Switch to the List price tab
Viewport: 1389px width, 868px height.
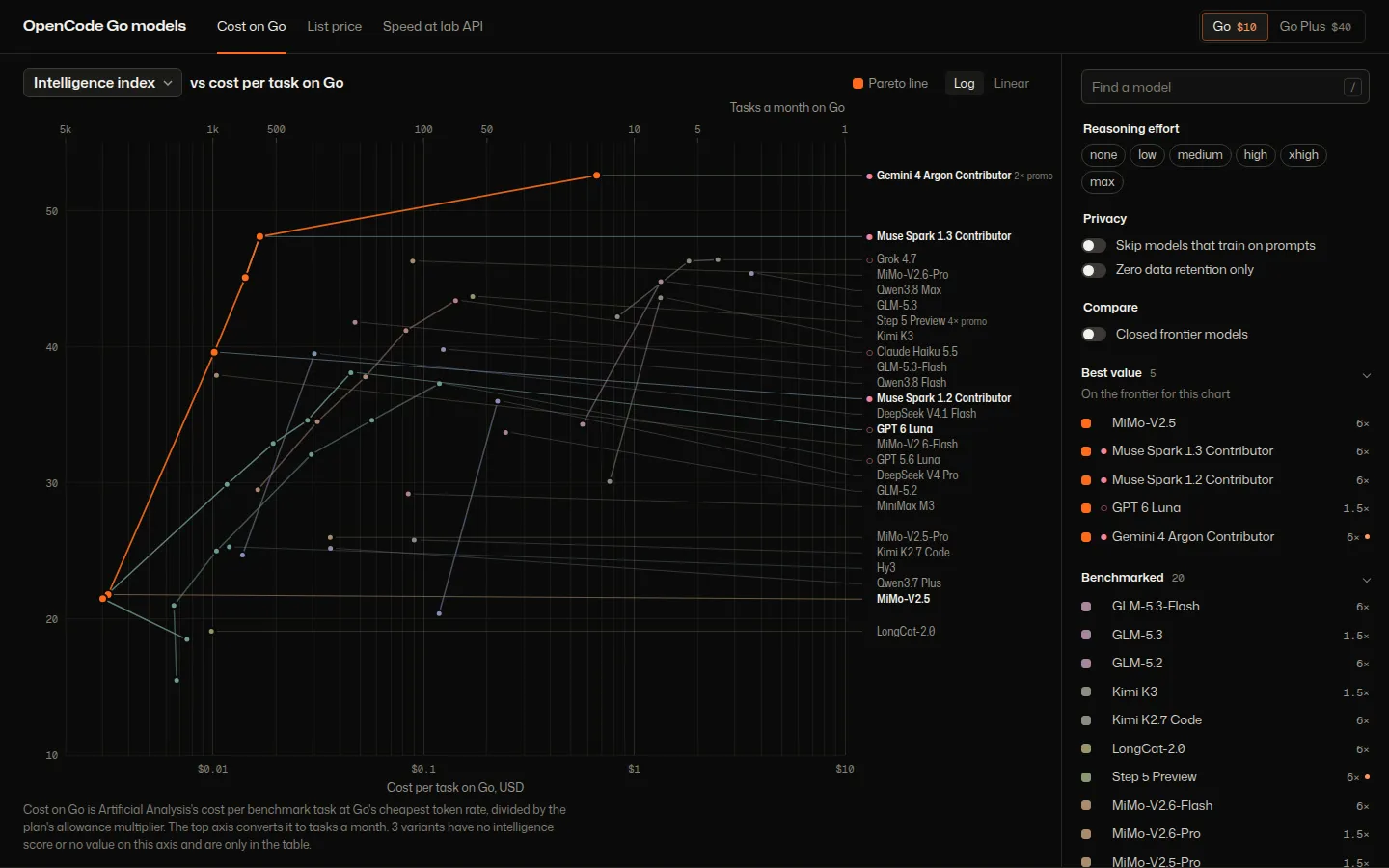(x=335, y=26)
